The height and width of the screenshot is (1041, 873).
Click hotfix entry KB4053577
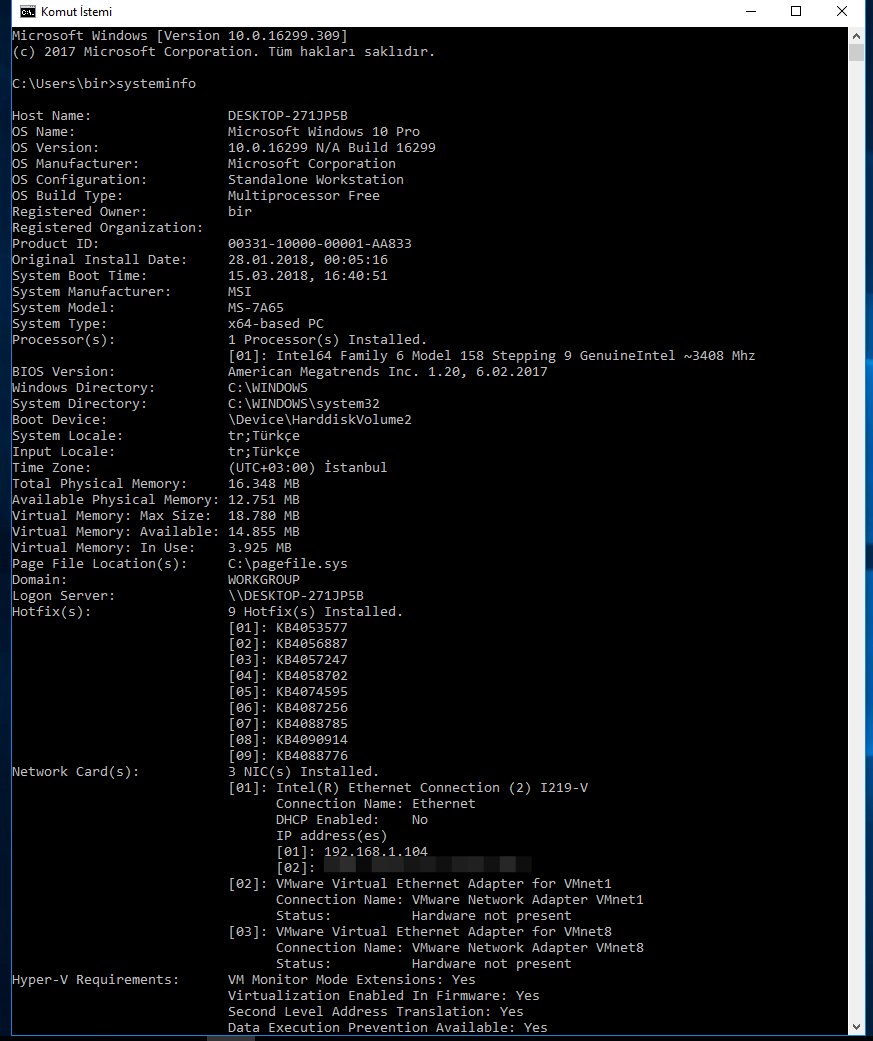pyautogui.click(x=311, y=628)
